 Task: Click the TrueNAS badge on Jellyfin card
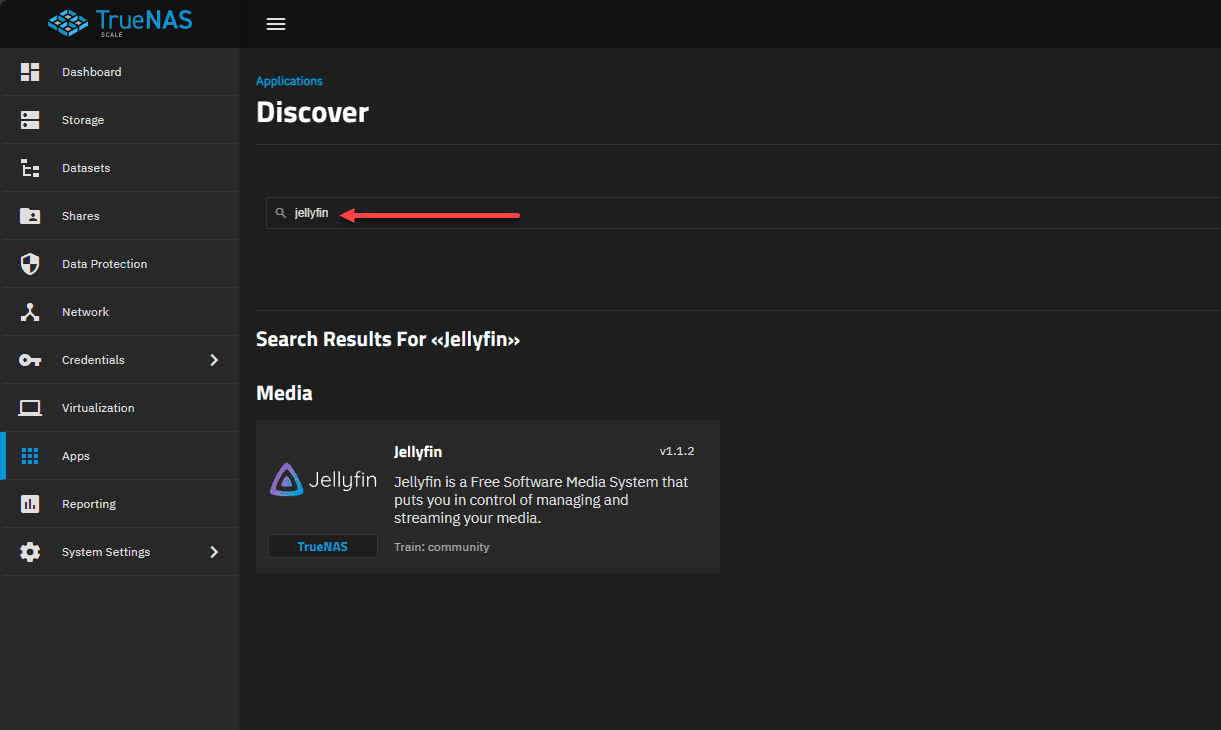click(323, 546)
